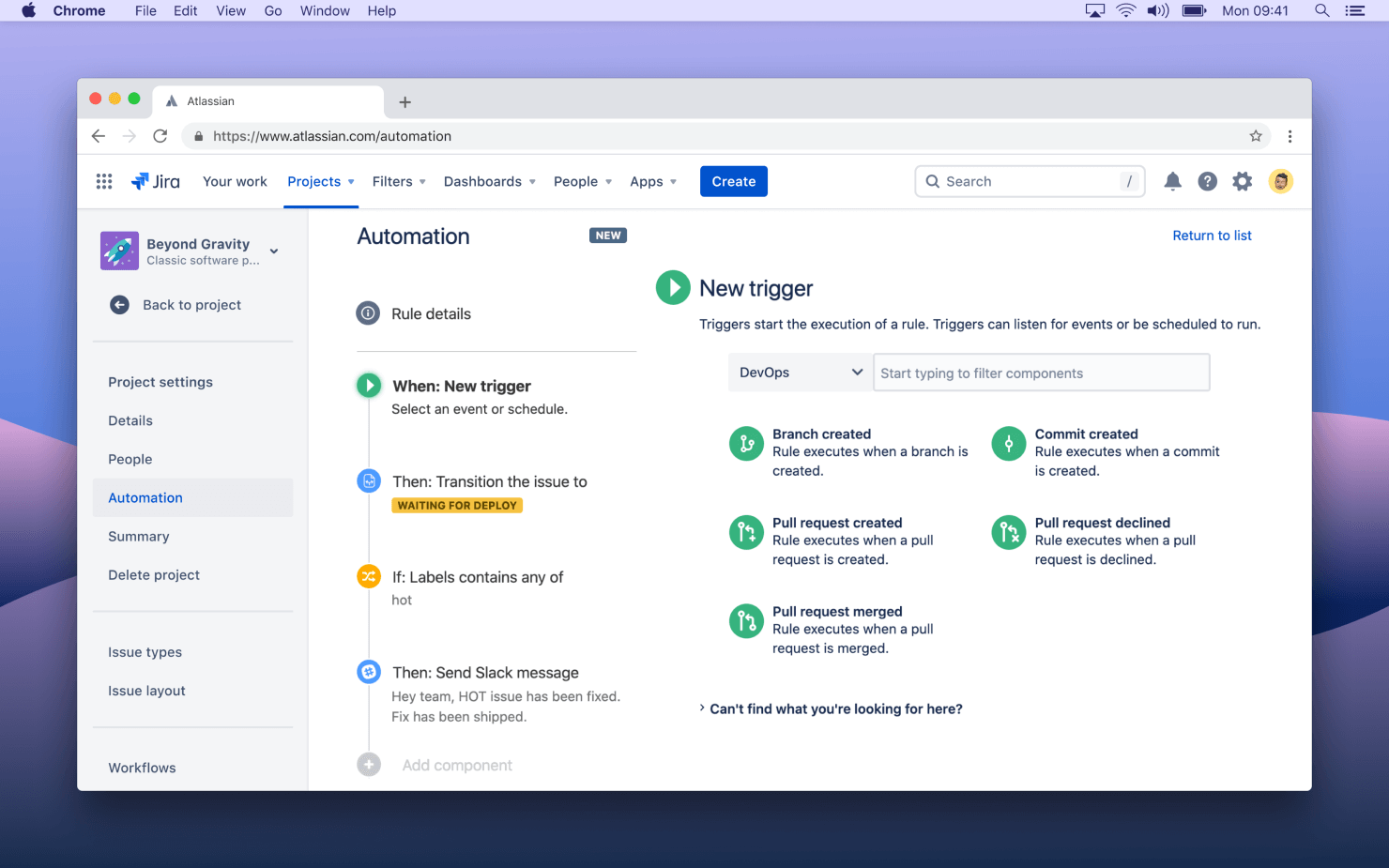Image resolution: width=1389 pixels, height=868 pixels.
Task: Select the Branch created trigger icon
Action: [x=746, y=443]
